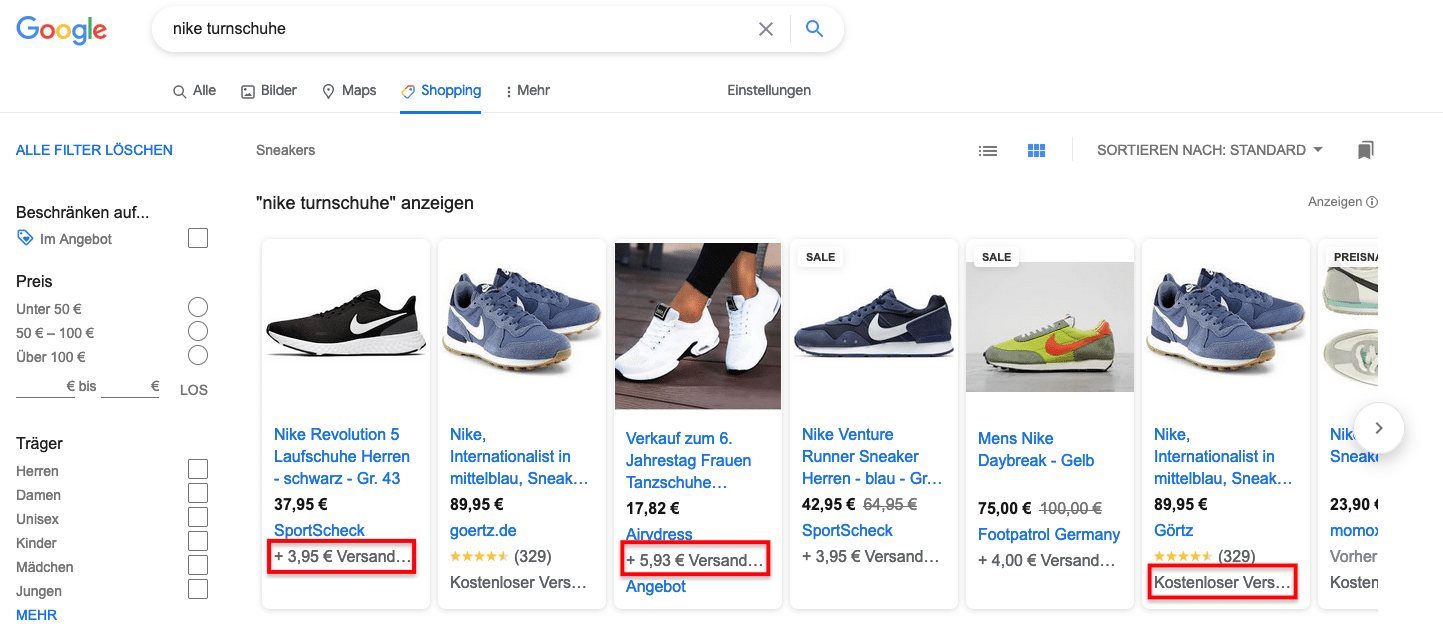Screen dimensions: 1443x629
Task: Open the Bilder tab
Action: 269,90
